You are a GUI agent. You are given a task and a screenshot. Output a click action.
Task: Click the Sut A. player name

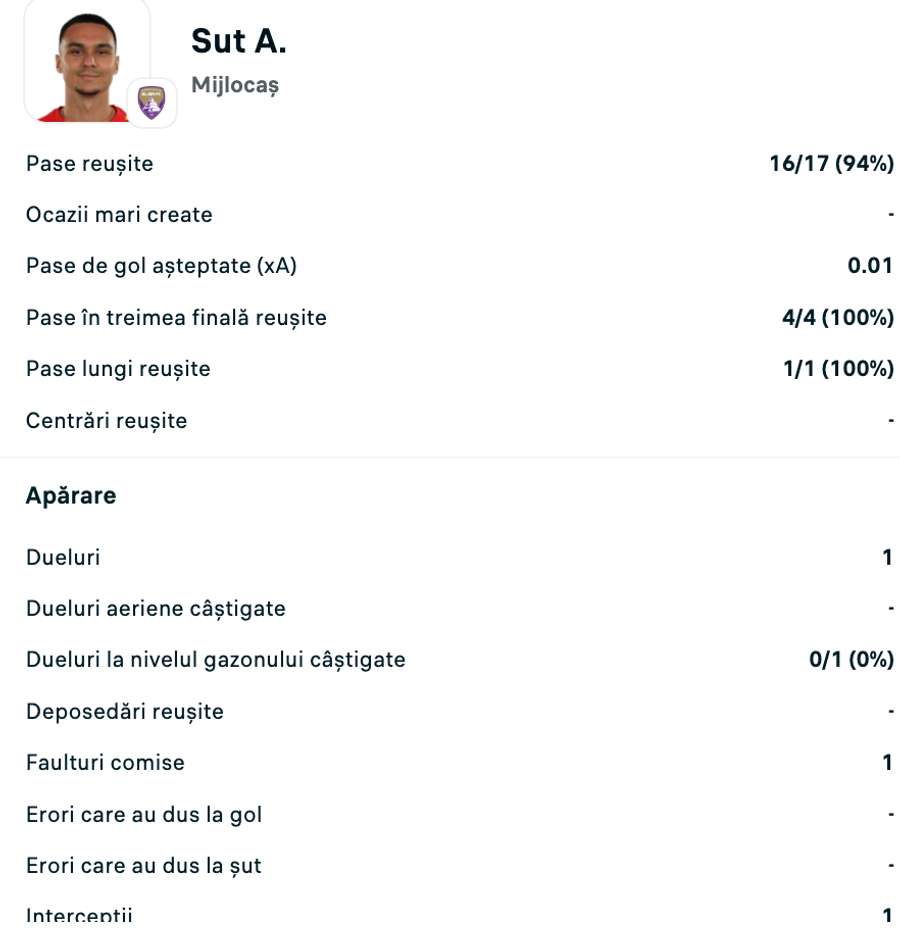[239, 41]
